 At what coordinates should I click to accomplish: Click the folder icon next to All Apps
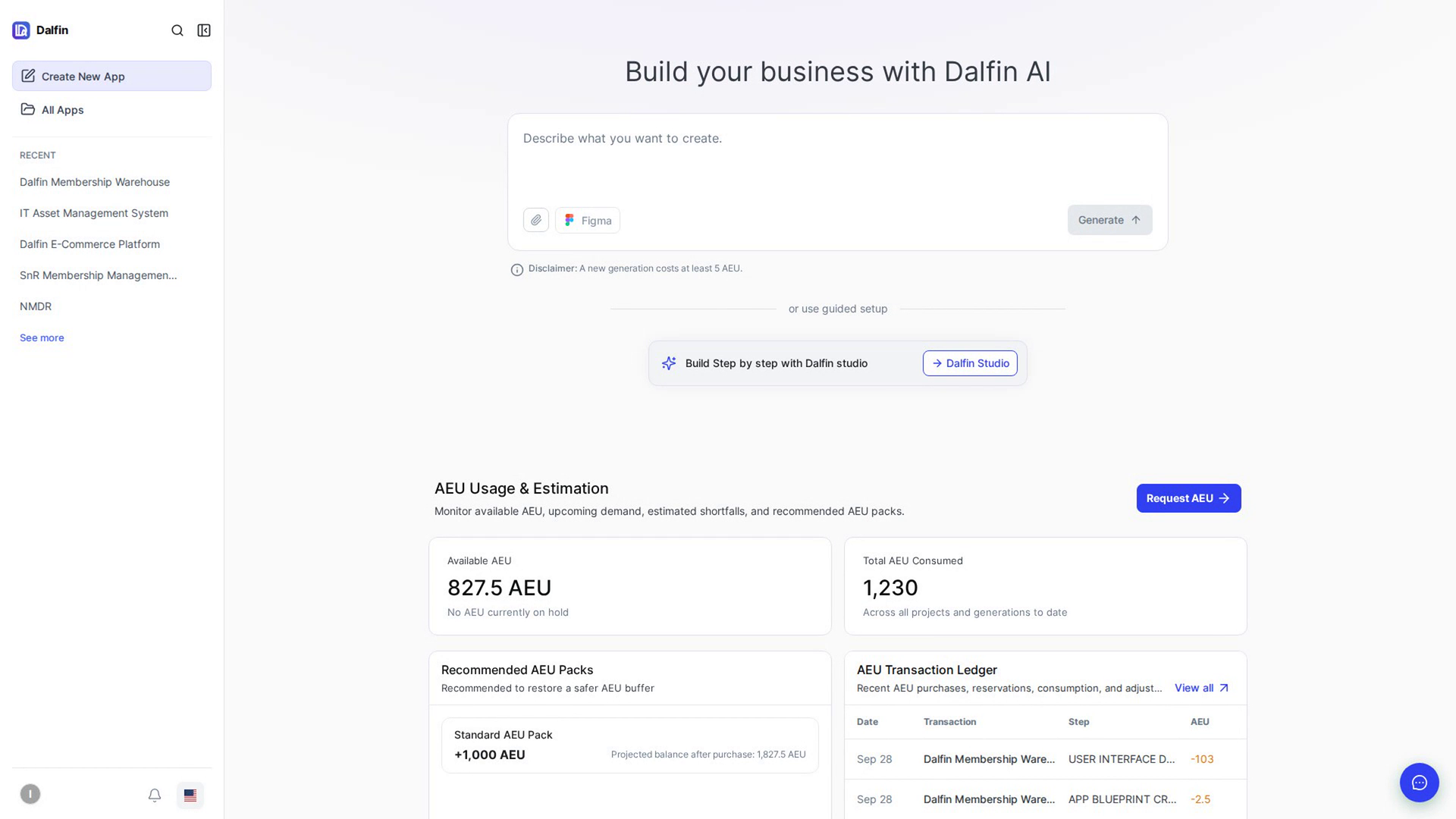tap(28, 109)
